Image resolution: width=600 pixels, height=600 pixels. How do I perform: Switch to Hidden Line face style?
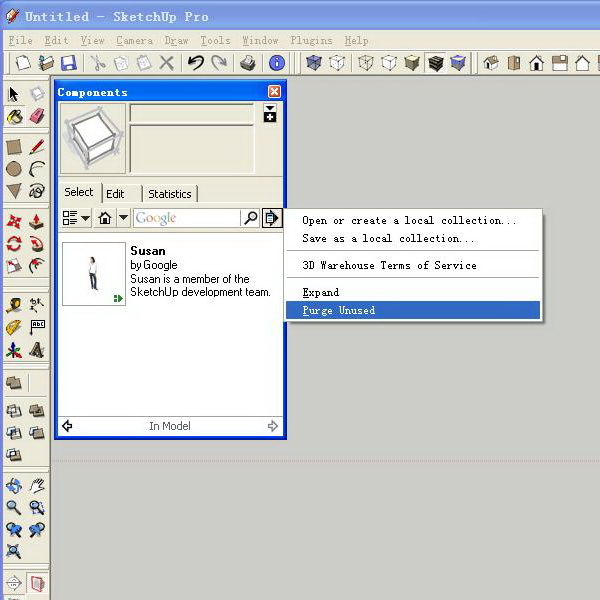389,63
